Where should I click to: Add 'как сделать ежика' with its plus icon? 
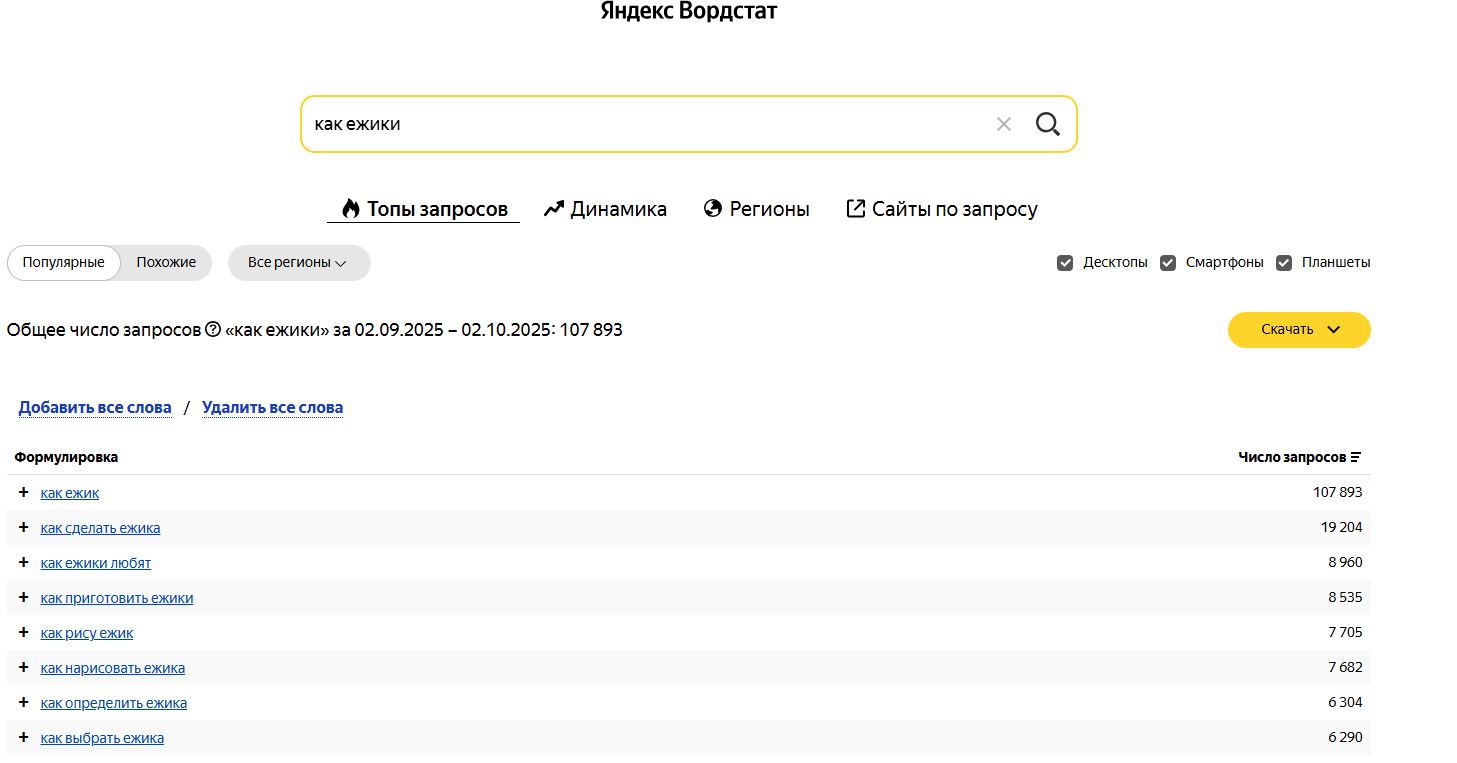tap(23, 527)
